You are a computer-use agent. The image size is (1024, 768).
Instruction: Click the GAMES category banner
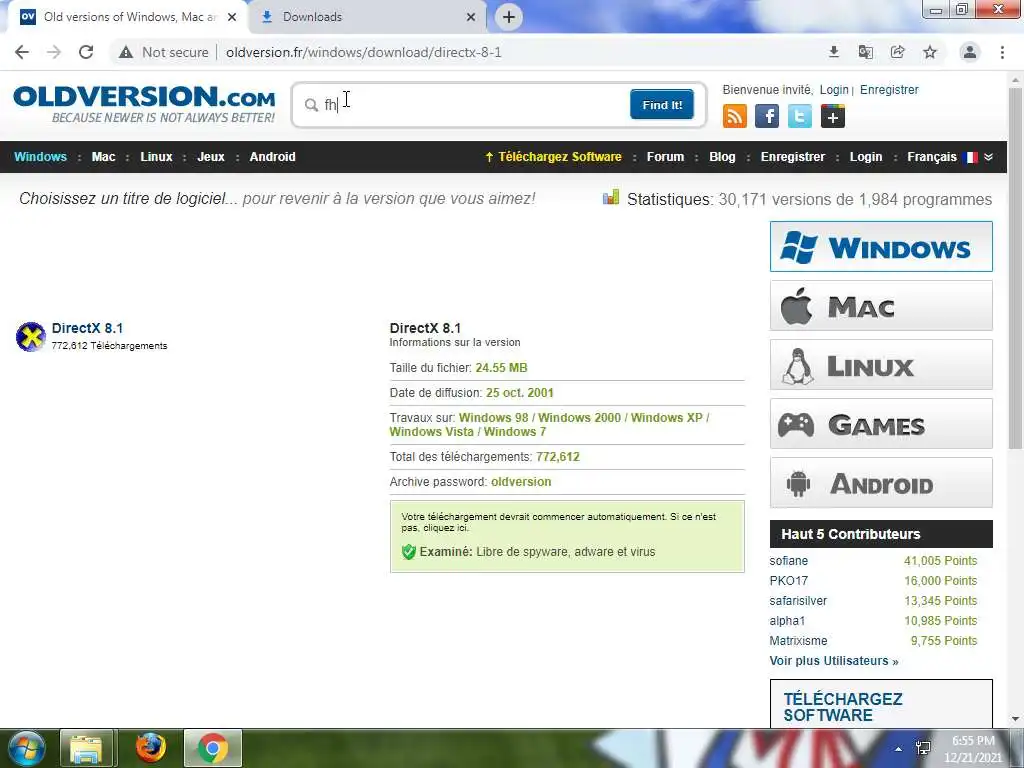pyautogui.click(x=881, y=424)
